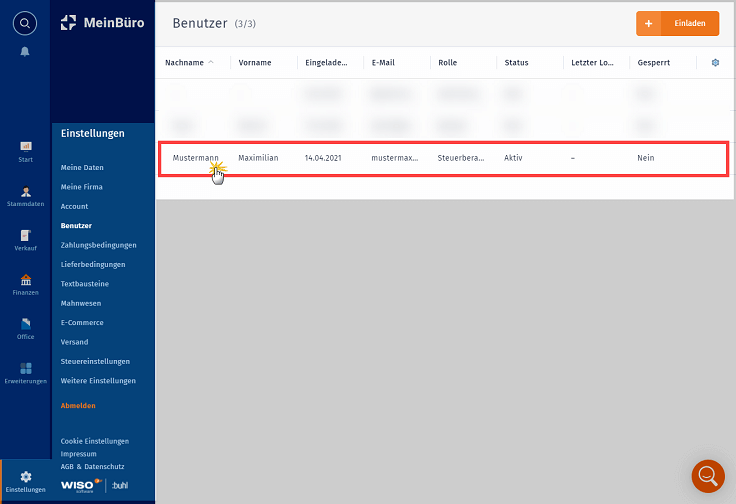The width and height of the screenshot is (736, 504).
Task: Click the plus icon beside Einladen
Action: tap(649, 23)
